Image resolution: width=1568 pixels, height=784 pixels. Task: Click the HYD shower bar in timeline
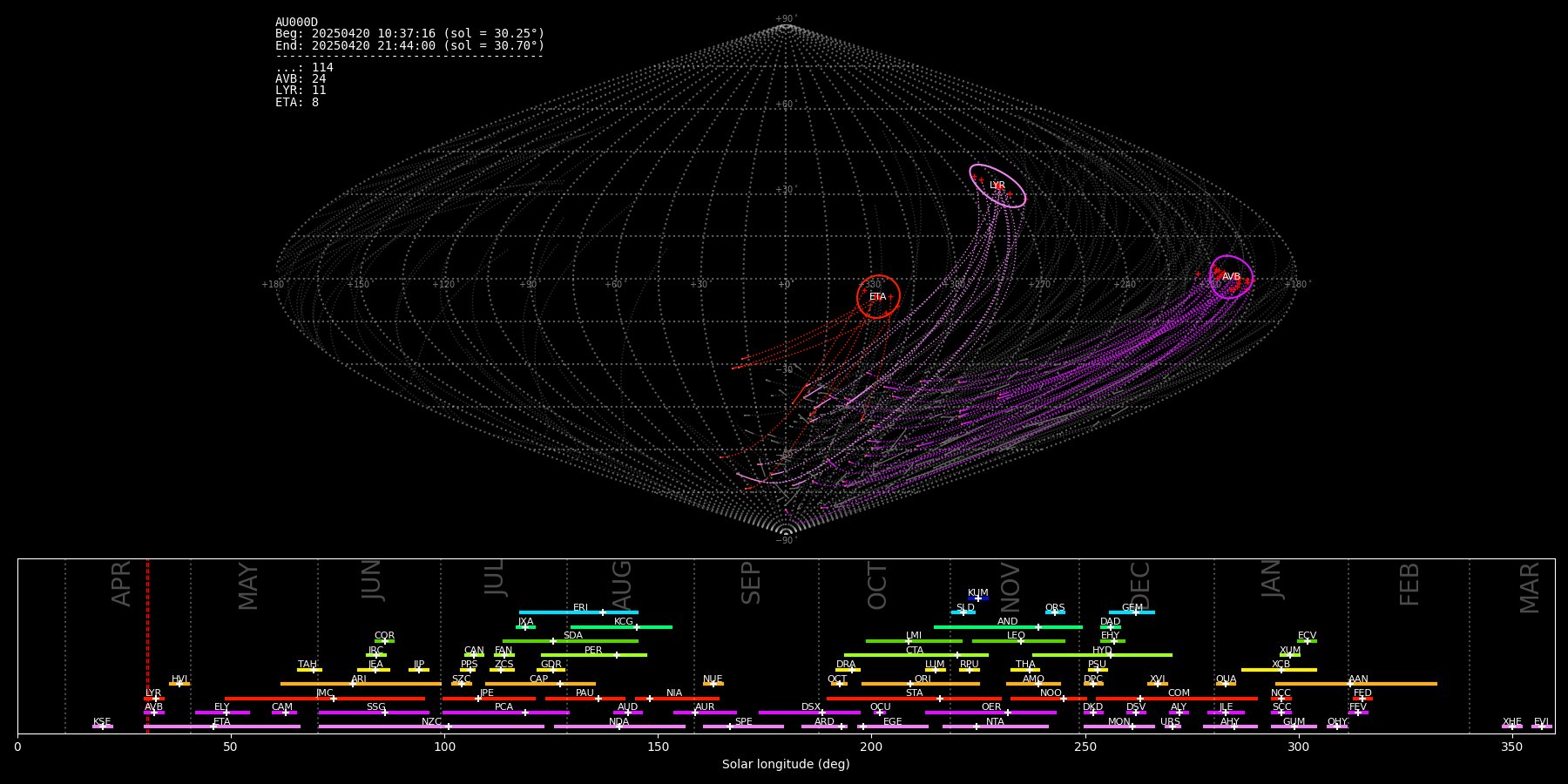(1102, 655)
